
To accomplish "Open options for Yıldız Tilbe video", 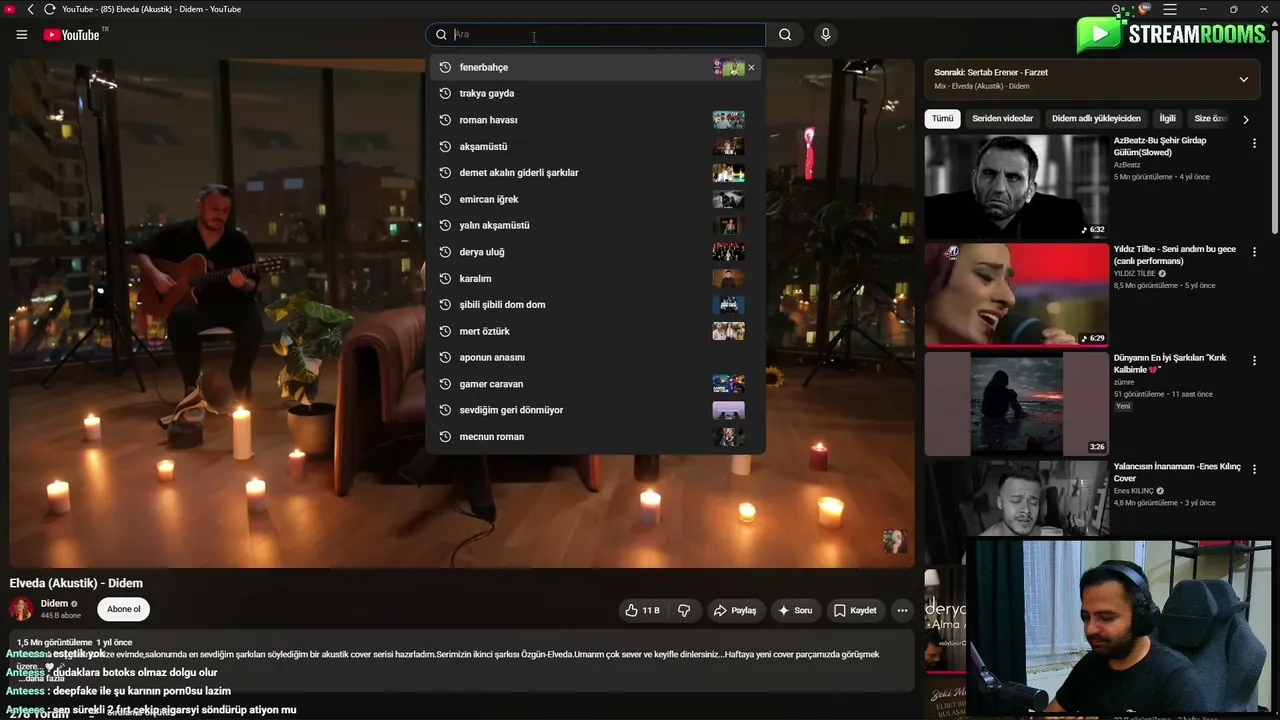I will tap(1254, 252).
